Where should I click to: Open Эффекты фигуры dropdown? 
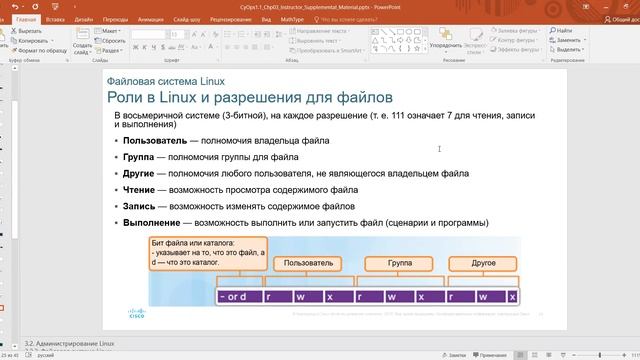click(515, 49)
